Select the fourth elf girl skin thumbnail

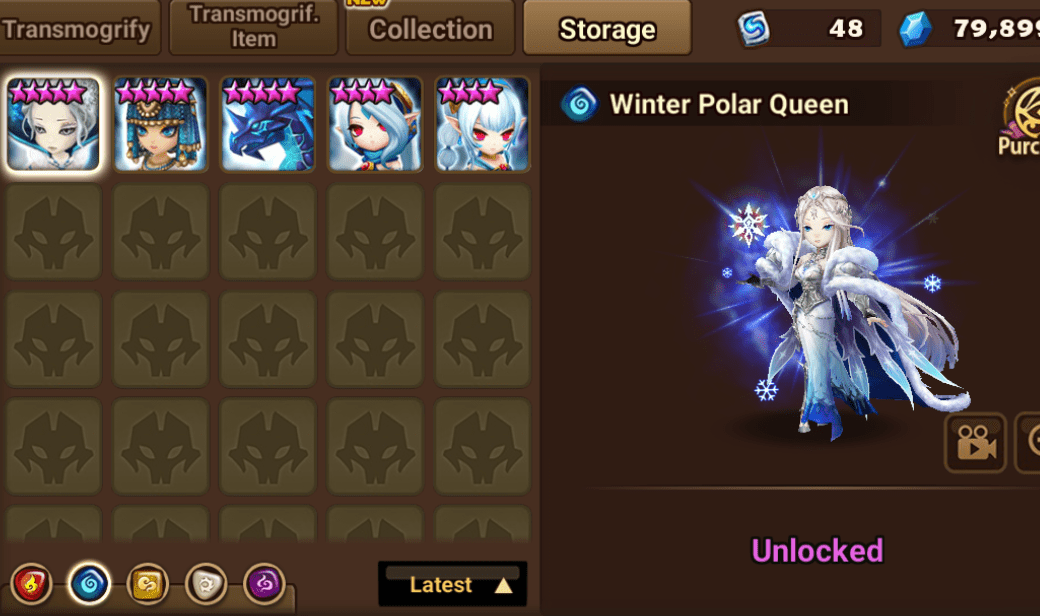coord(375,124)
